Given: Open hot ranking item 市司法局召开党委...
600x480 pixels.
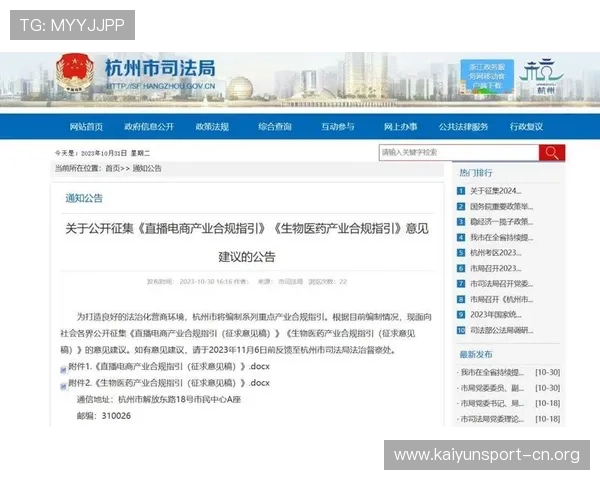Looking at the screenshot, I should 501,284.
